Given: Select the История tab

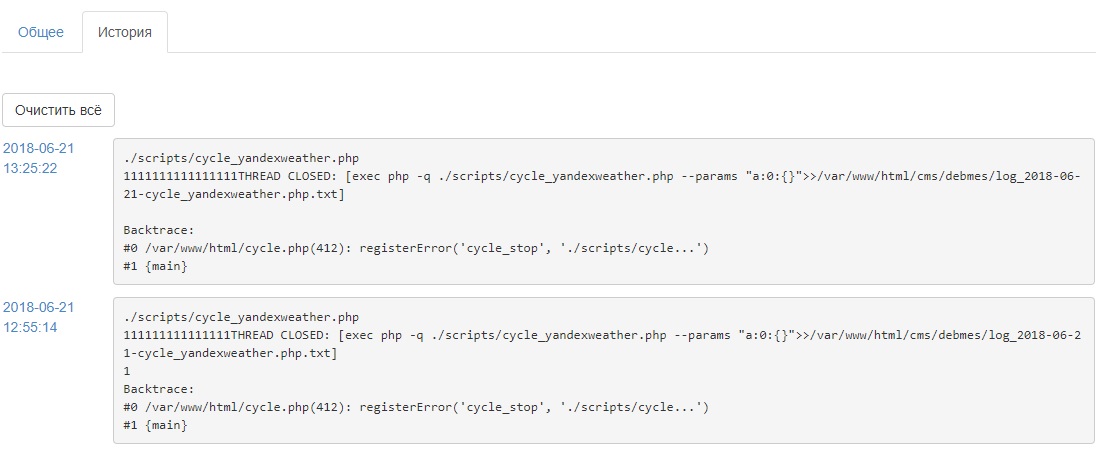Looking at the screenshot, I should (x=125, y=32).
